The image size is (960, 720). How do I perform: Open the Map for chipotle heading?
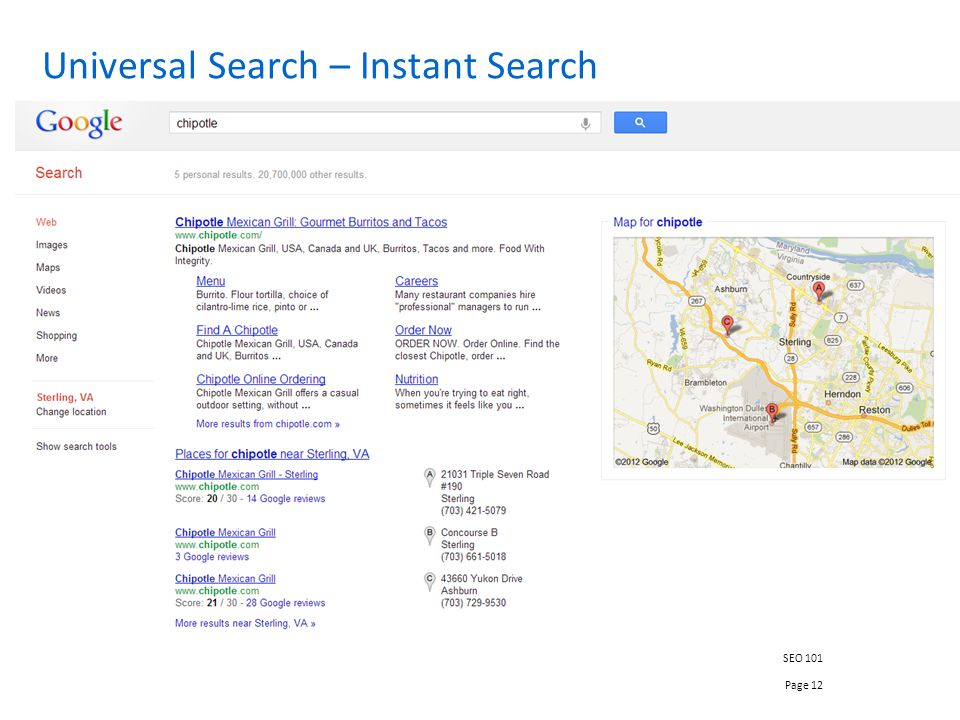(x=658, y=222)
